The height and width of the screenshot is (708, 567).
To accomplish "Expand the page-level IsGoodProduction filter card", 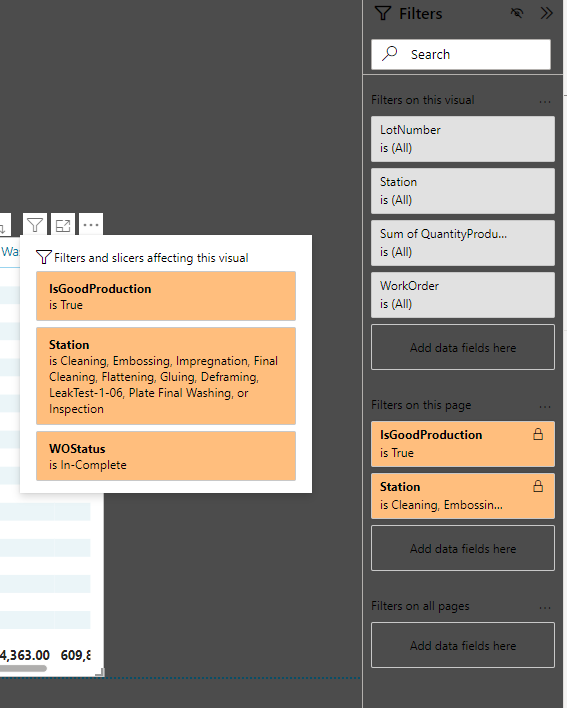I will 463,444.
